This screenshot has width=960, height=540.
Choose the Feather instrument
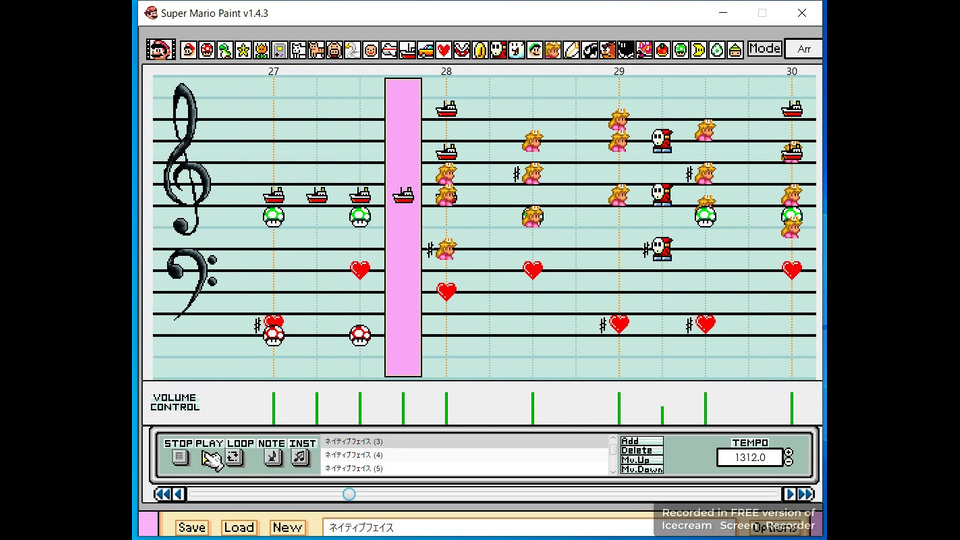pos(571,50)
